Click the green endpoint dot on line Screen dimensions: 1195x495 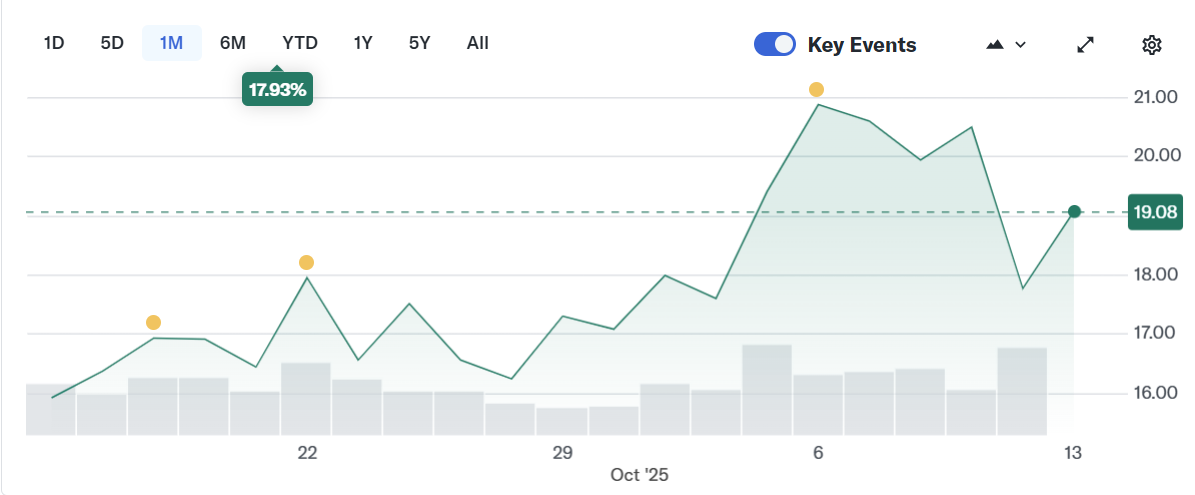[1074, 211]
